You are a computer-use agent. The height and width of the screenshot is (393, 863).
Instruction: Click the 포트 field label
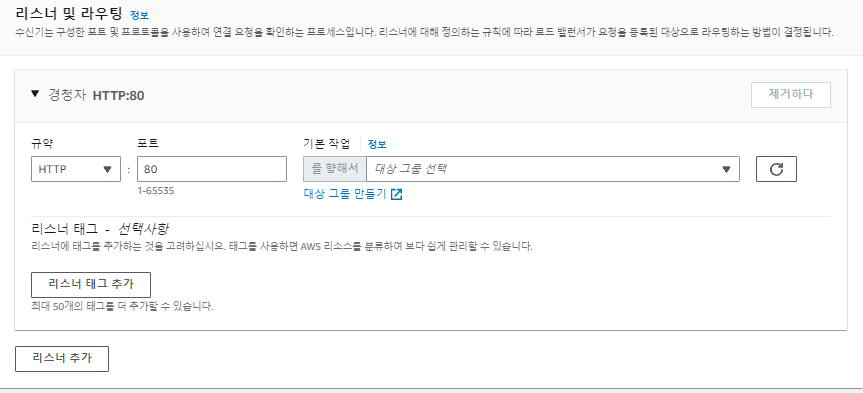pos(148,144)
